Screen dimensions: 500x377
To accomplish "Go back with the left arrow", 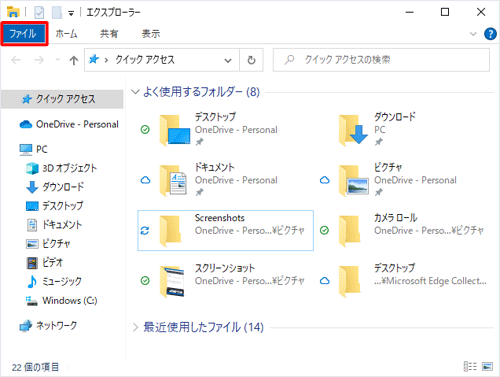I will pos(16,60).
